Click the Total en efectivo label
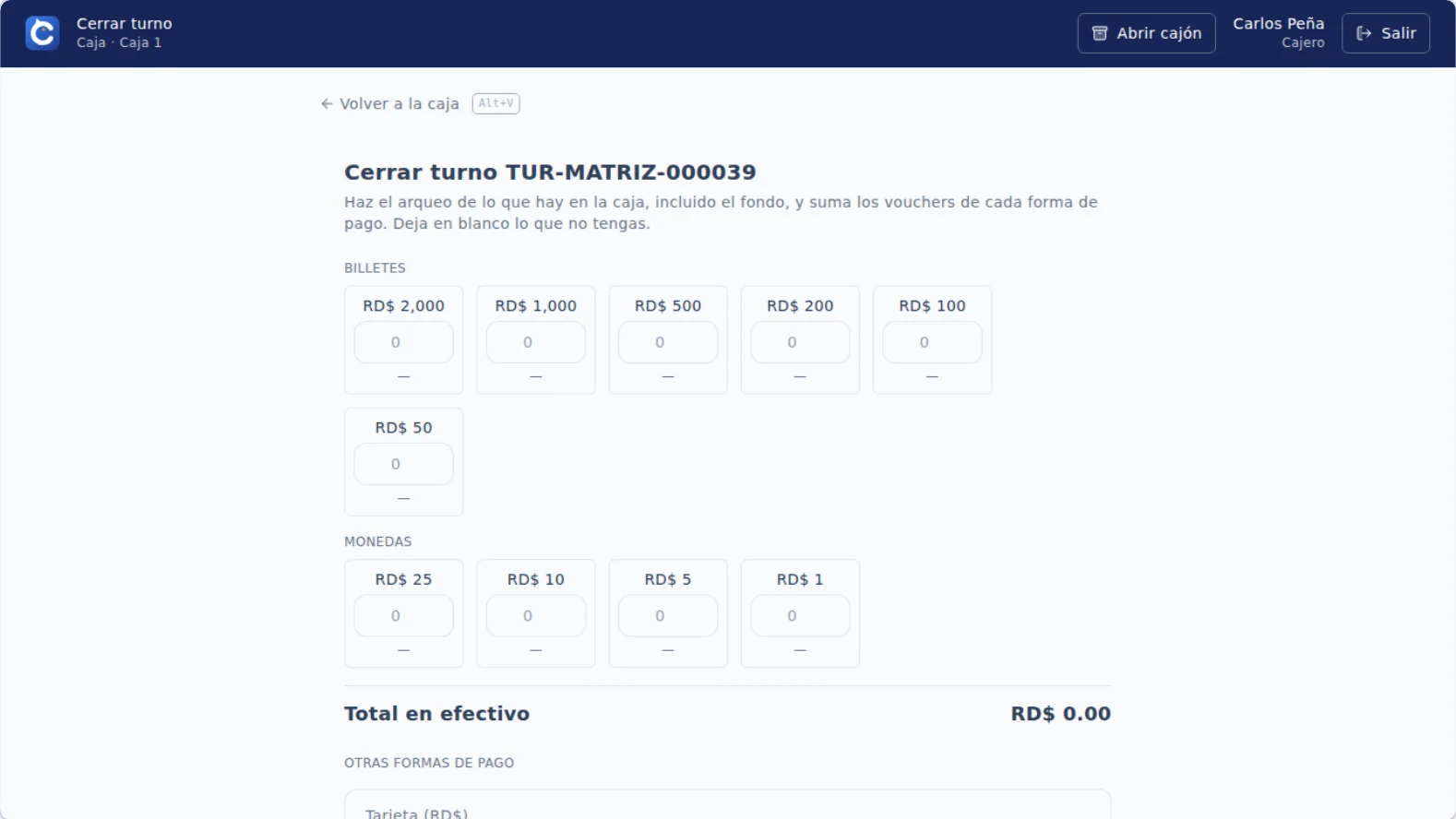This screenshot has width=1456, height=819. pyautogui.click(x=436, y=714)
